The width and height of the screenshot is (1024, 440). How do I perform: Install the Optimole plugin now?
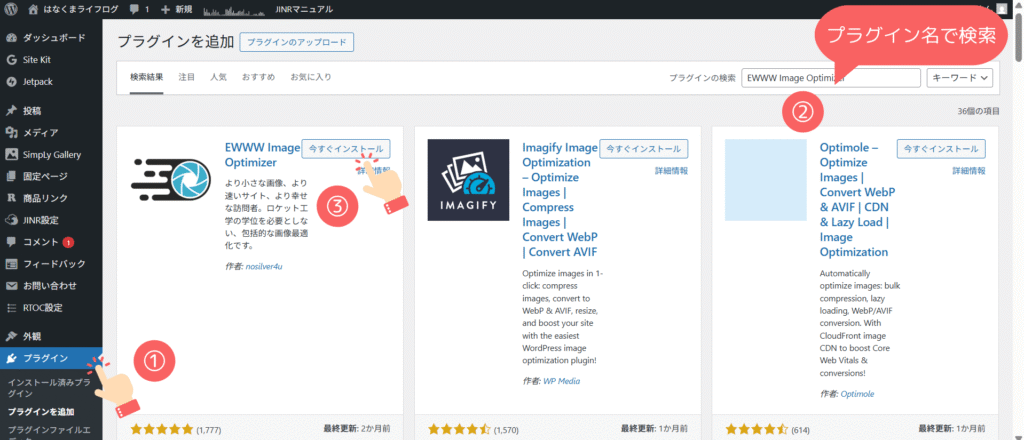tap(941, 149)
